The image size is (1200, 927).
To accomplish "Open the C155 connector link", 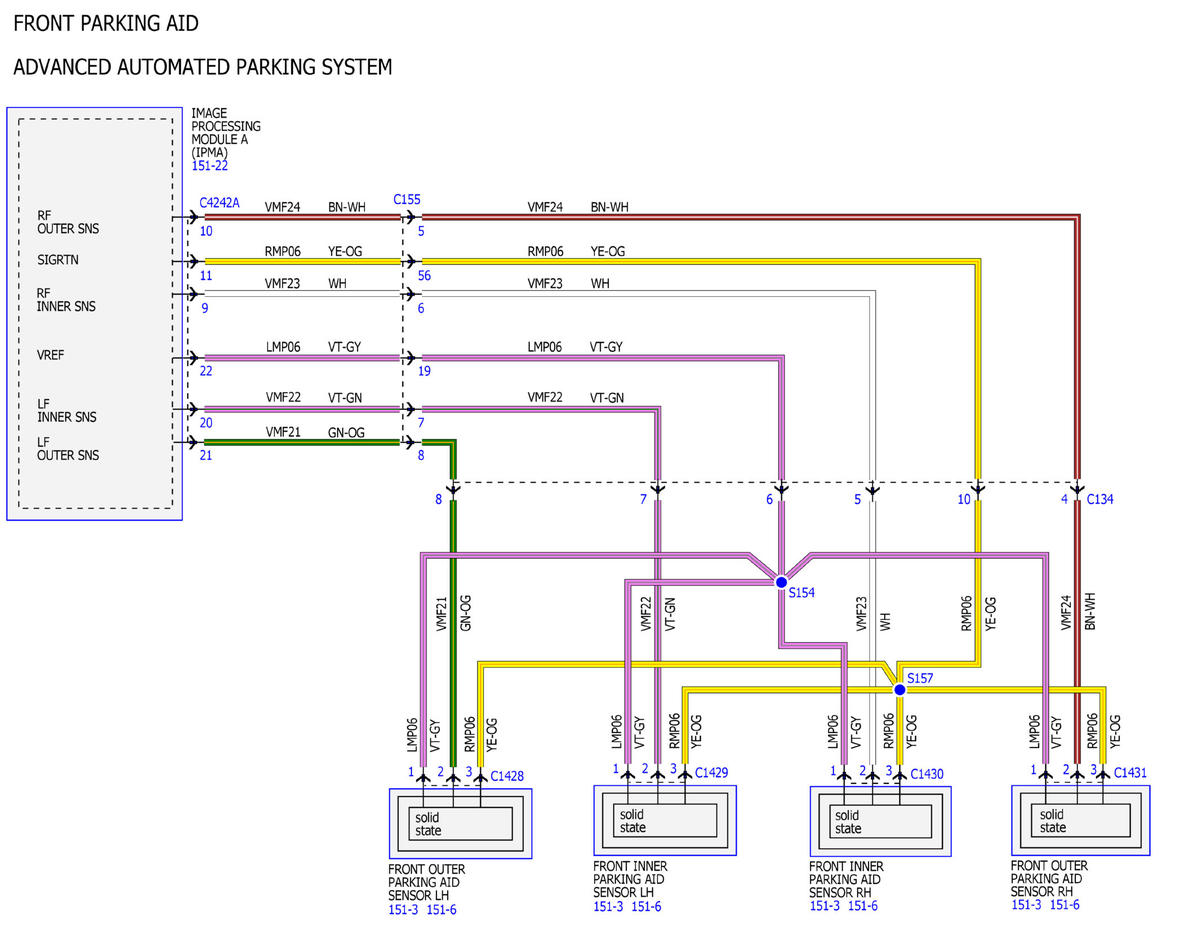I will pos(407,200).
